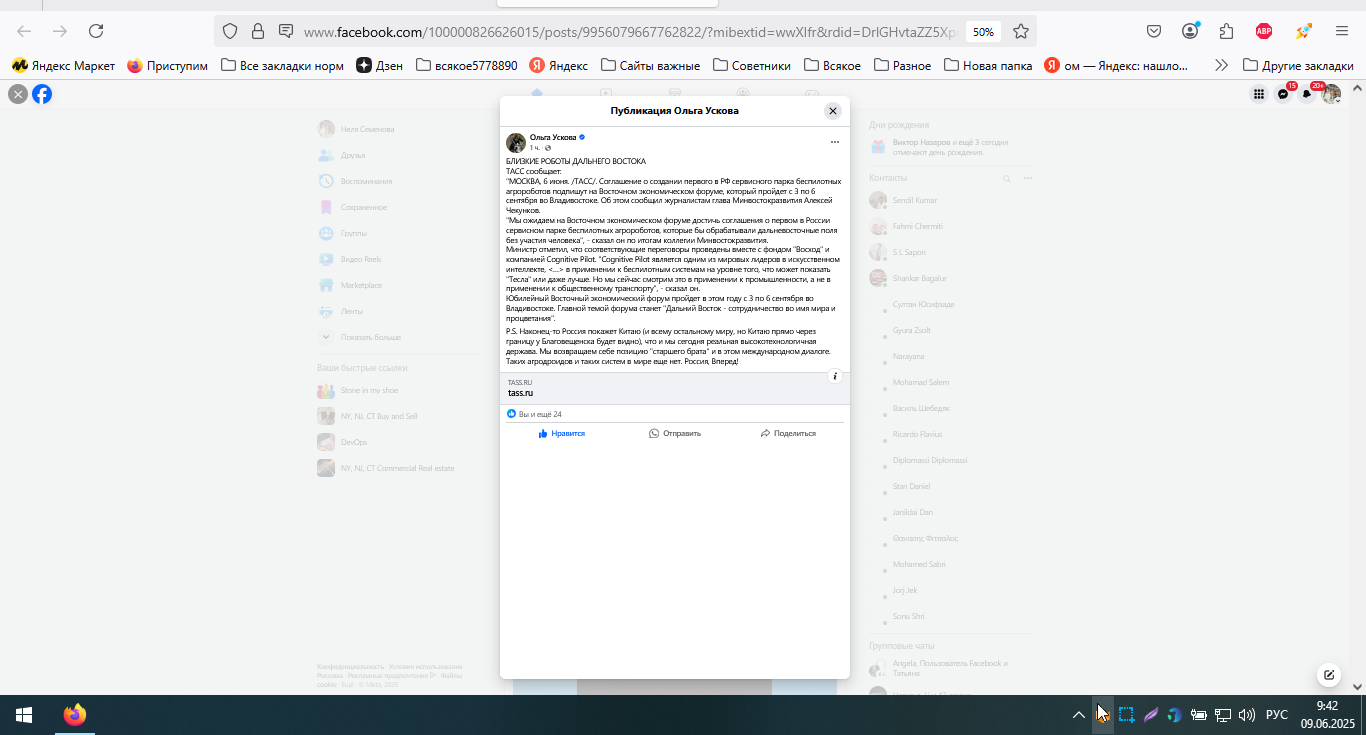Image resolution: width=1366 pixels, height=735 pixels.
Task: Open notifications bell icon
Action: pyautogui.click(x=1307, y=94)
